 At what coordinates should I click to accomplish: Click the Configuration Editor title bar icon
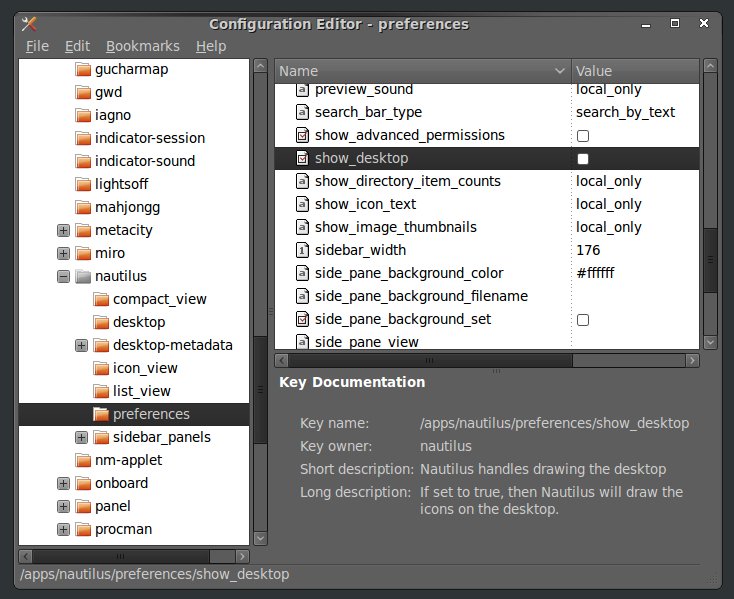coord(29,24)
